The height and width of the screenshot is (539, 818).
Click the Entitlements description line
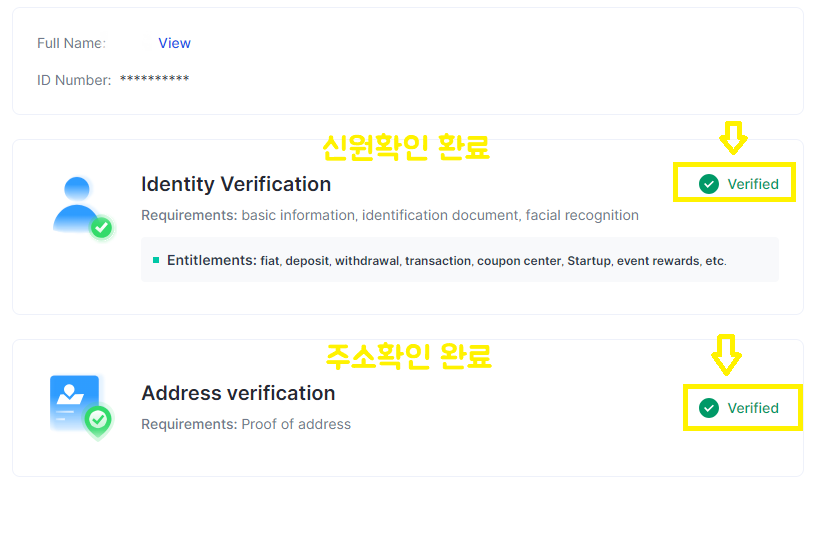(x=447, y=260)
